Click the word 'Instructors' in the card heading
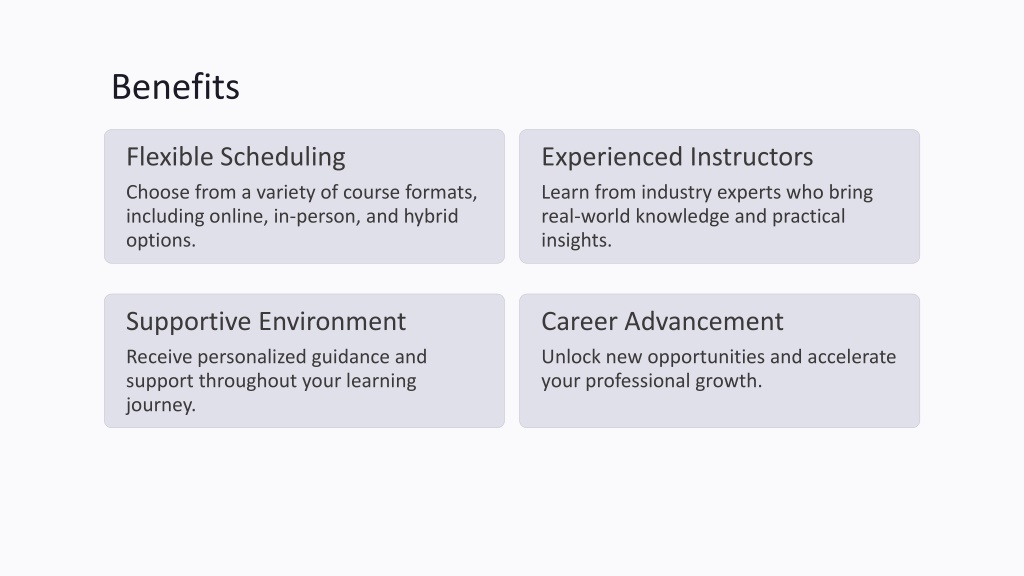1024x576 pixels. click(752, 157)
